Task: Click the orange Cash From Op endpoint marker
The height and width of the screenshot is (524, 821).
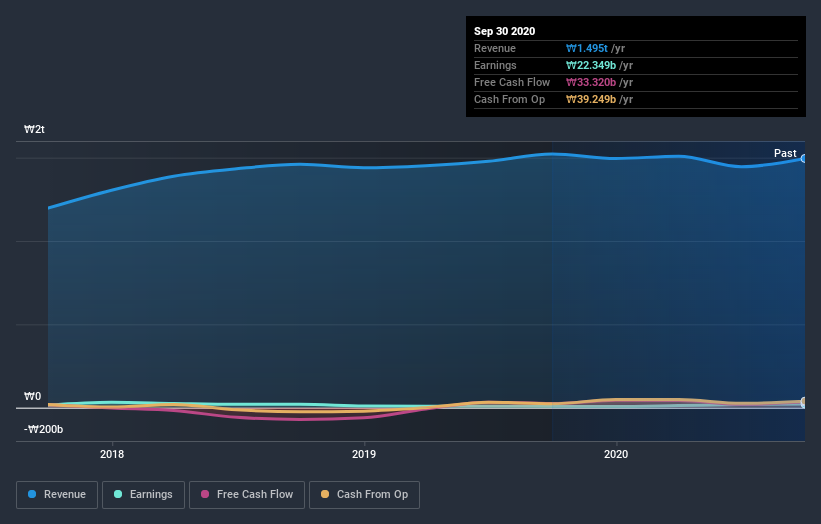Action: click(x=804, y=402)
